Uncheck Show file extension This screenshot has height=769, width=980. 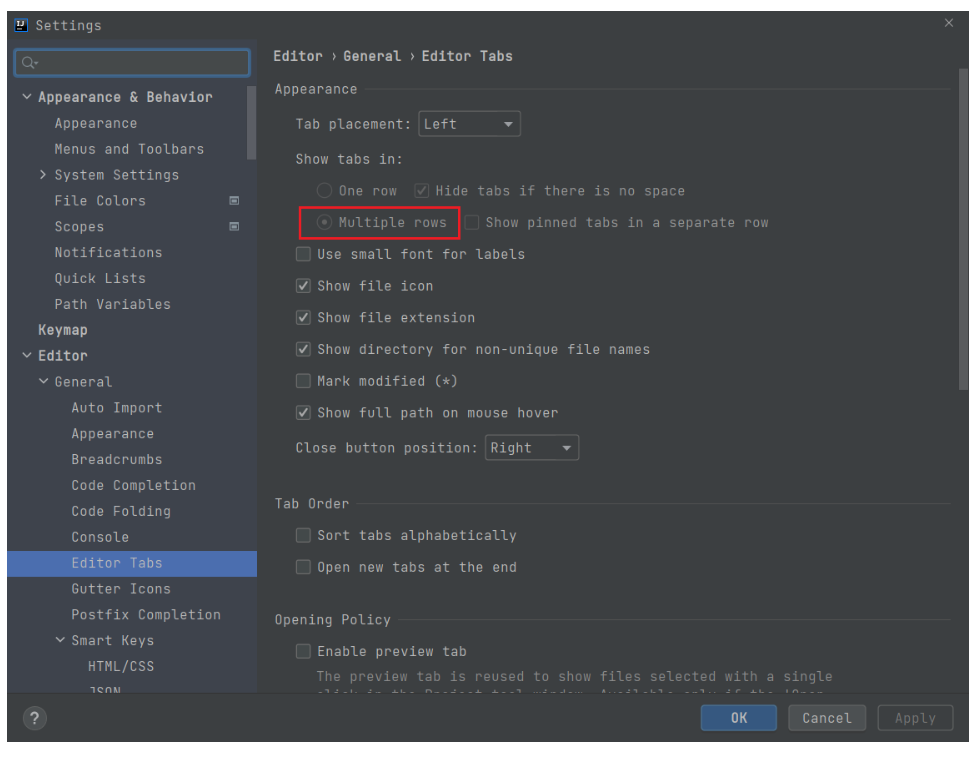[303, 317]
